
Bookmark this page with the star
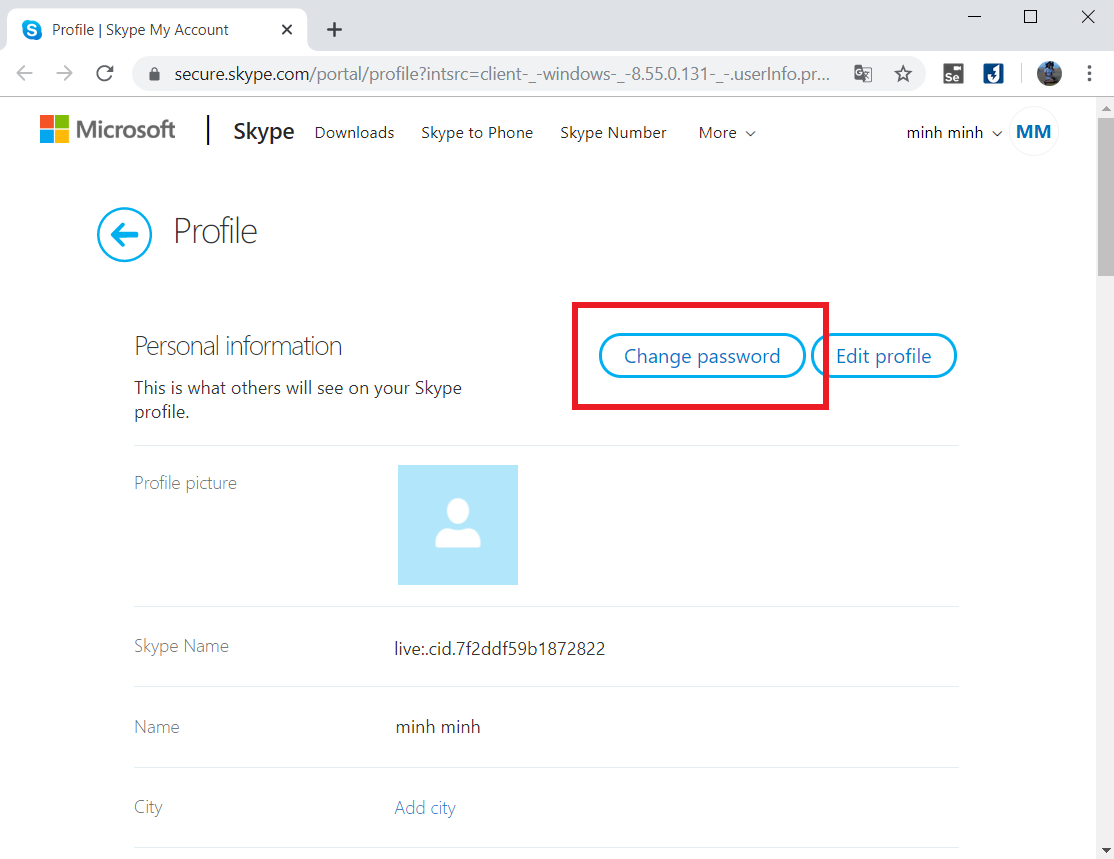(903, 73)
